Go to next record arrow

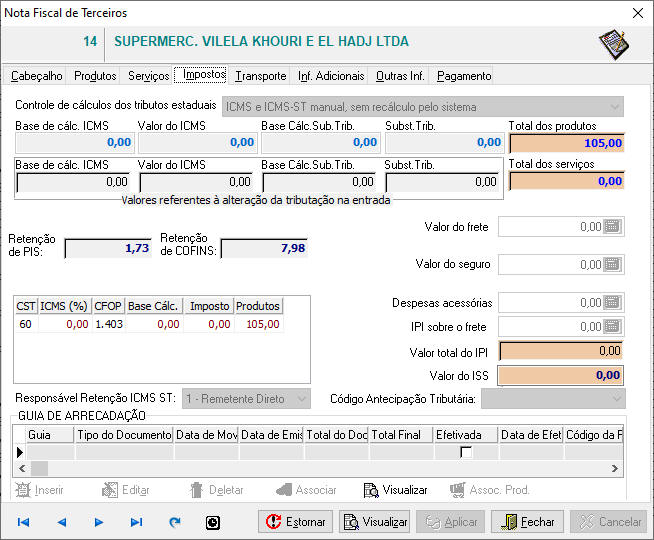[x=98, y=522]
